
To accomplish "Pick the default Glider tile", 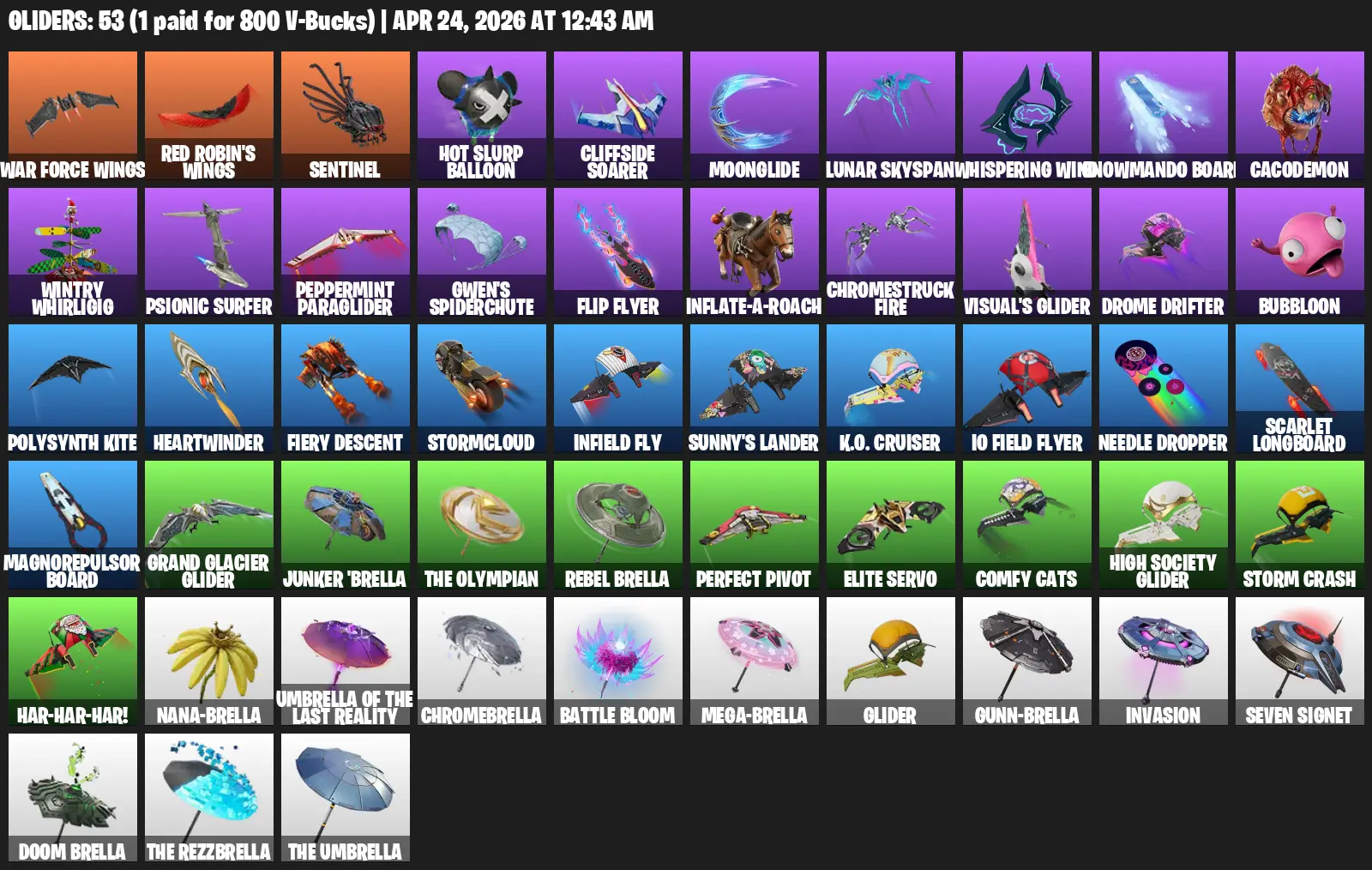I will (x=891, y=662).
